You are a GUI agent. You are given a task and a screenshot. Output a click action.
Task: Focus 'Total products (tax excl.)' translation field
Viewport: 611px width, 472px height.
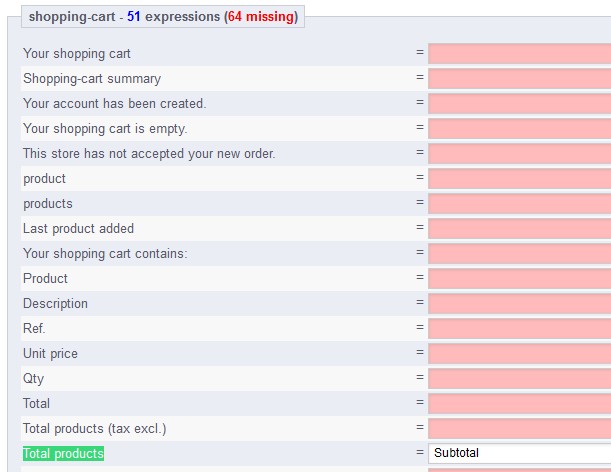[519, 429]
